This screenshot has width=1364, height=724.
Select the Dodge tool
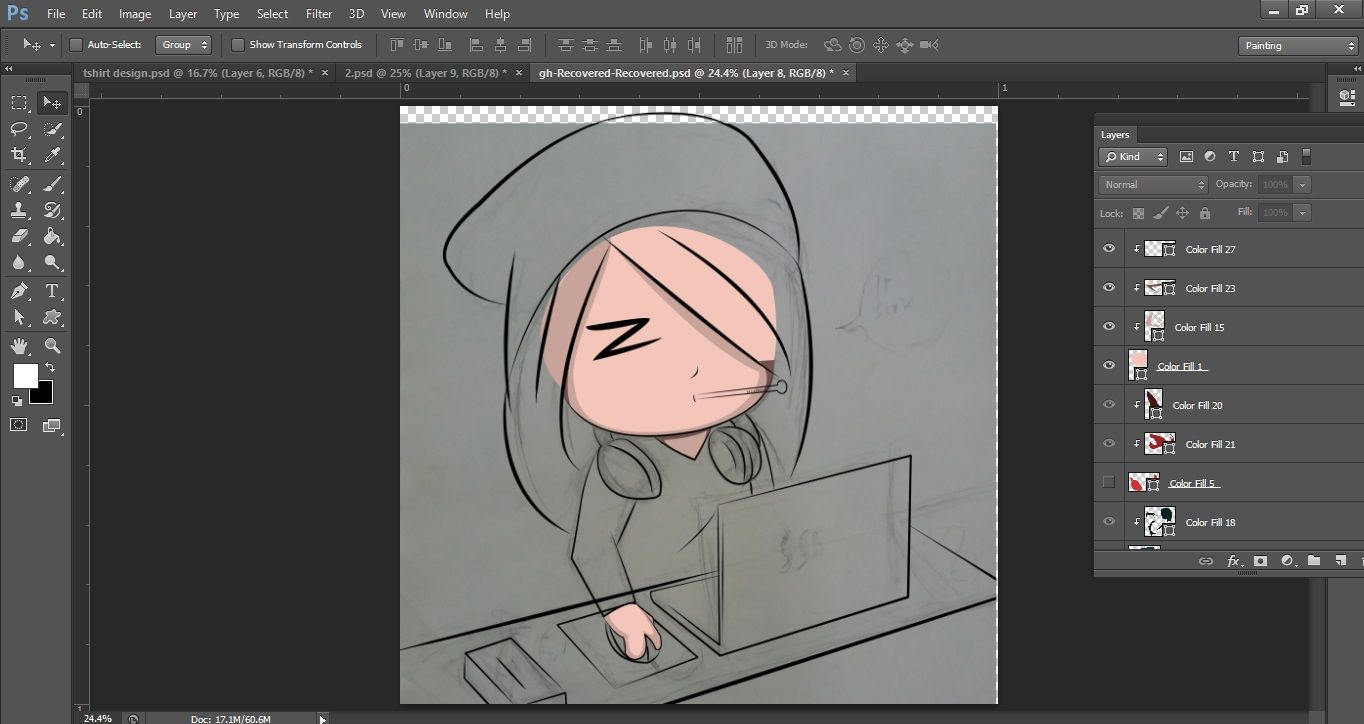pyautogui.click(x=52, y=263)
